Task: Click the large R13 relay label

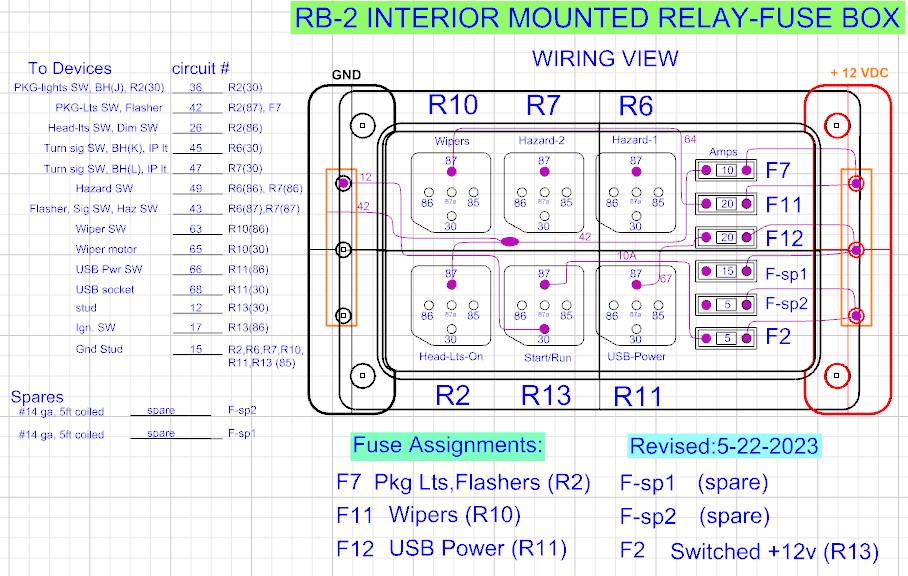Action: [x=546, y=396]
